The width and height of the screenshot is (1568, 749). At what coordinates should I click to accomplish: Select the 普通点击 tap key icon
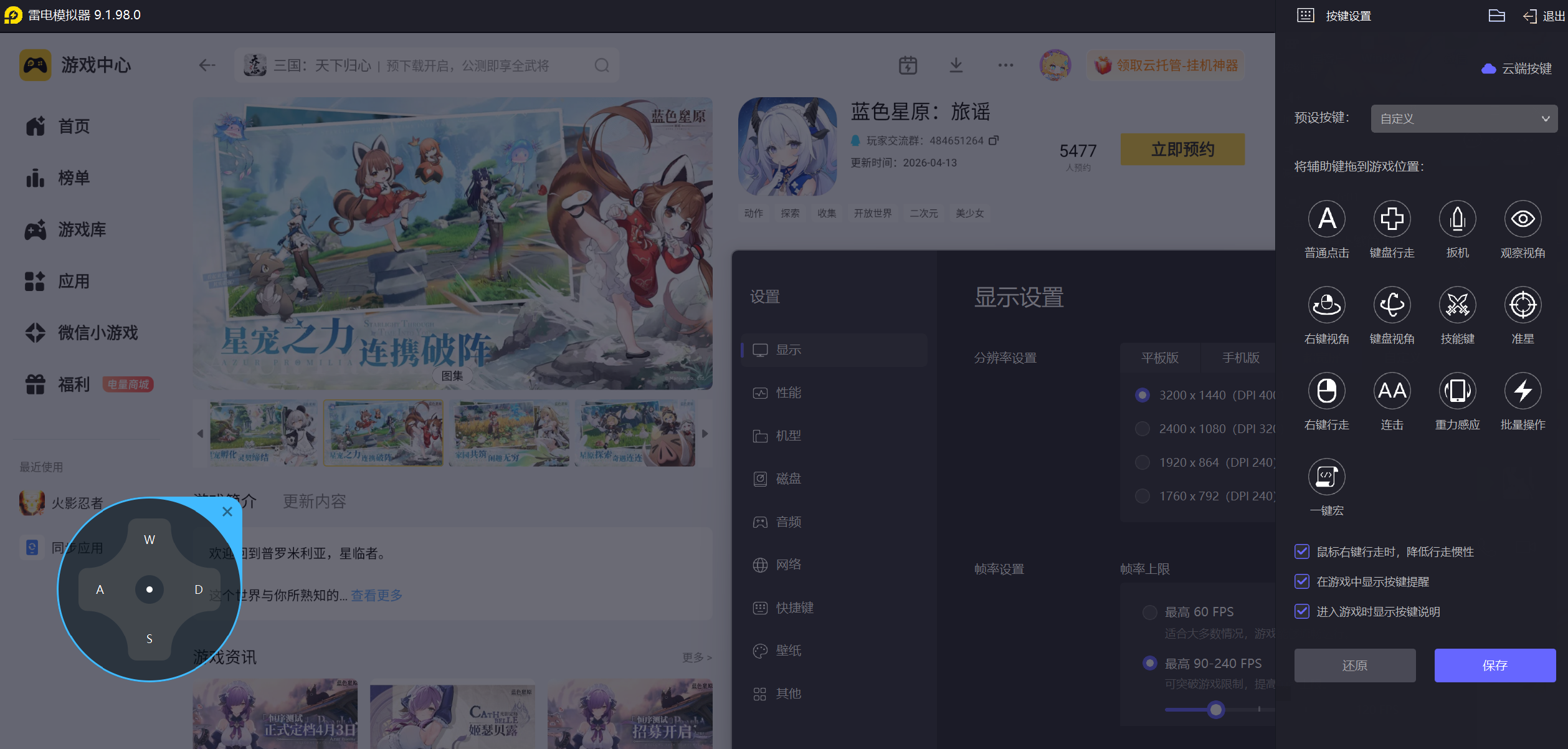click(x=1326, y=219)
